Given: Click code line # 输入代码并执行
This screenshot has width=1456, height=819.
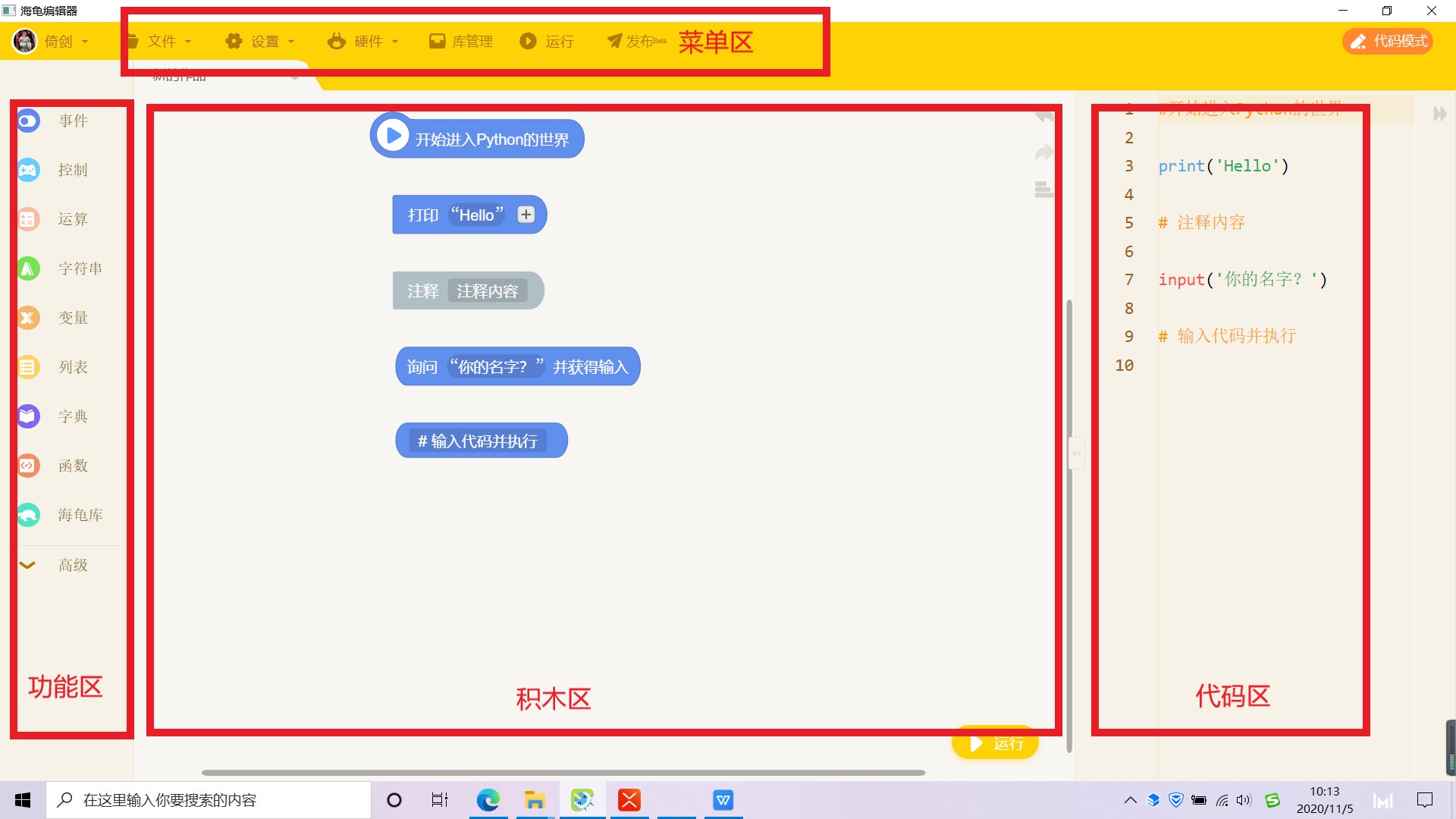Looking at the screenshot, I should [1227, 337].
